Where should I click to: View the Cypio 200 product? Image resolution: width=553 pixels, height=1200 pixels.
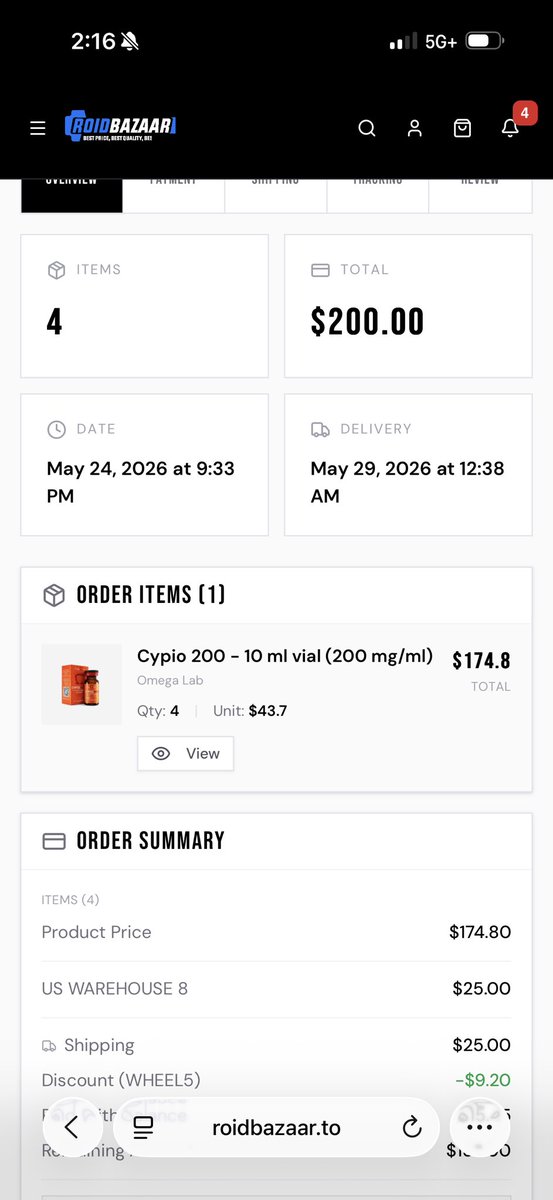(185, 754)
